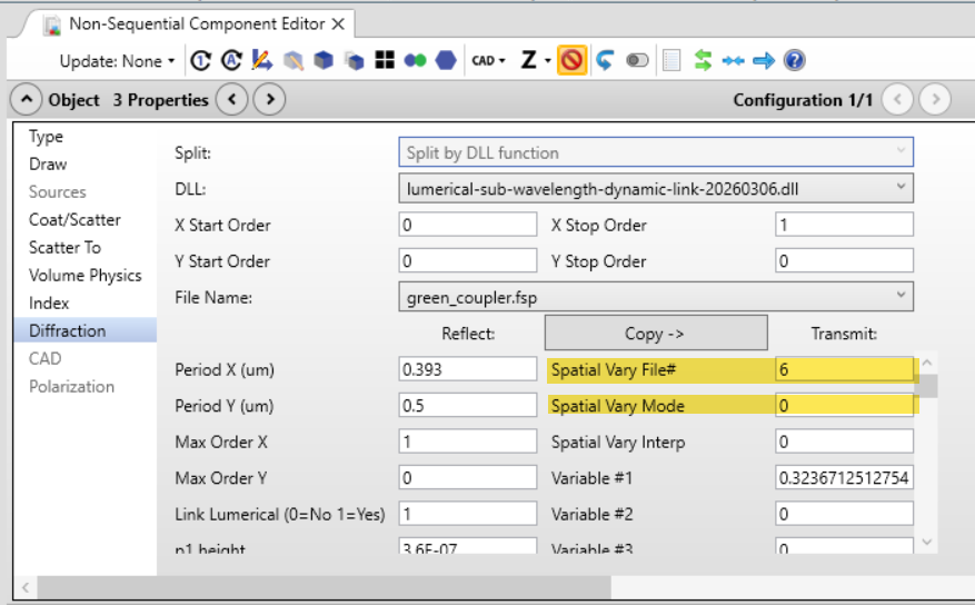The image size is (975, 605).
Task: Click the blue right arrow icon
Action: (764, 60)
